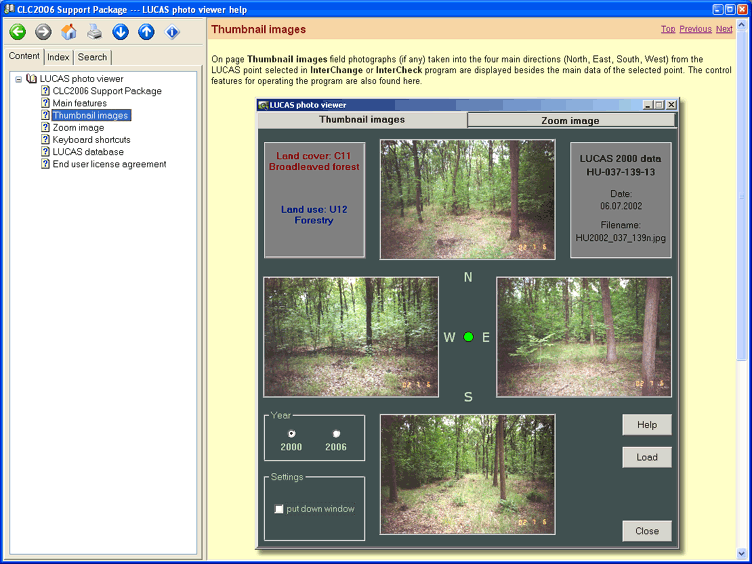
Task: Click the grey Forward arrow icon
Action: pyautogui.click(x=43, y=32)
